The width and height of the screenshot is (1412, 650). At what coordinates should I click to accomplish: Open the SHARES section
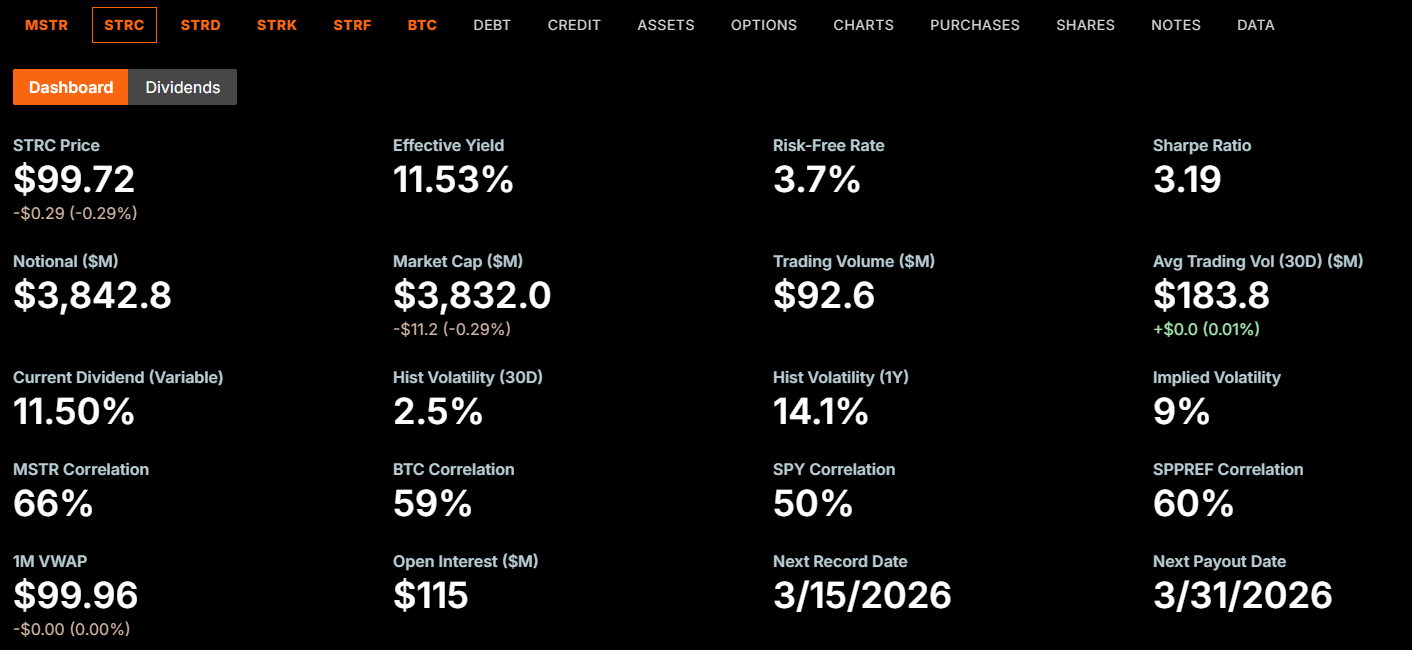tap(1085, 25)
